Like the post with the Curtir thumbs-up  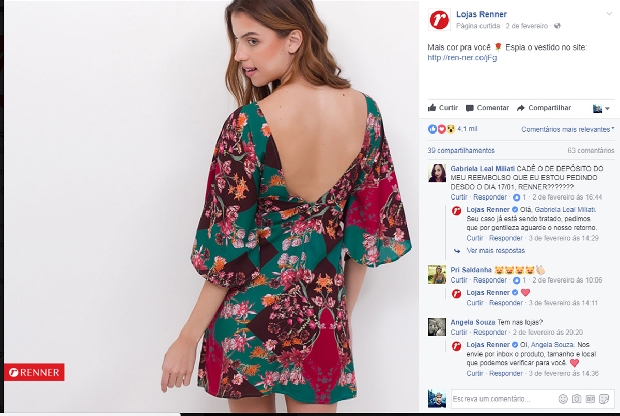pyautogui.click(x=443, y=108)
